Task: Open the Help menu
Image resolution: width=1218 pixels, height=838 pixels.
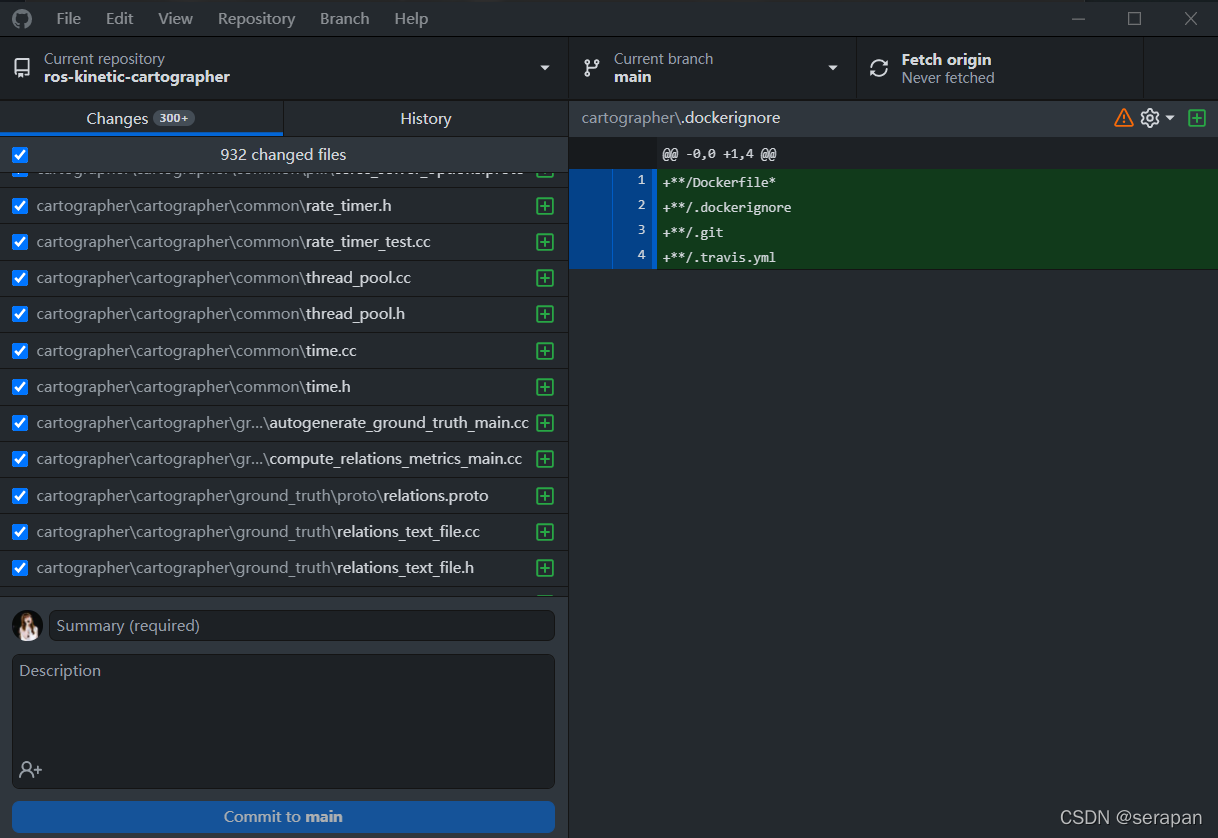Action: pos(411,18)
